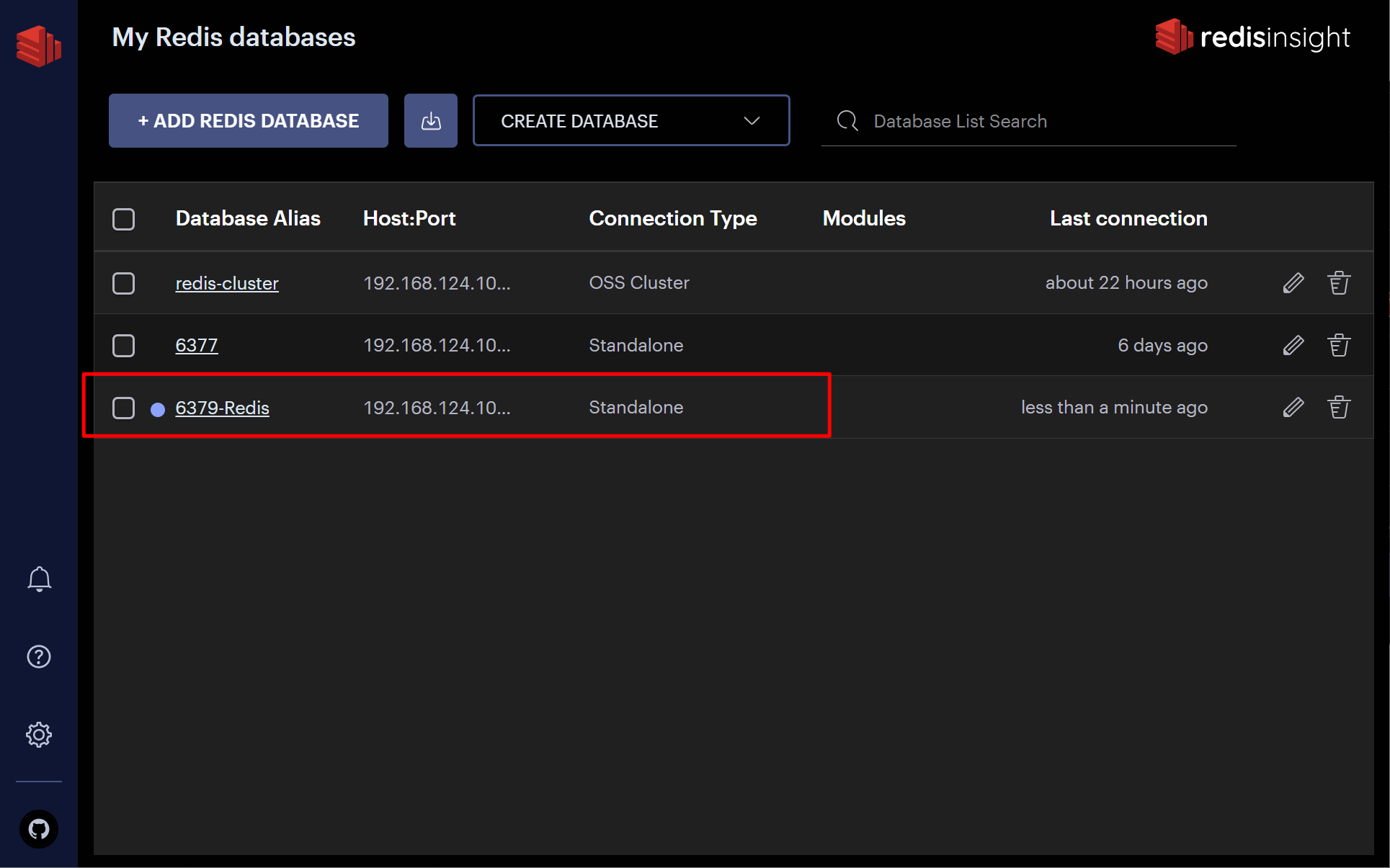Open Create Database chevron menu
The width and height of the screenshot is (1390, 868).
[751, 120]
